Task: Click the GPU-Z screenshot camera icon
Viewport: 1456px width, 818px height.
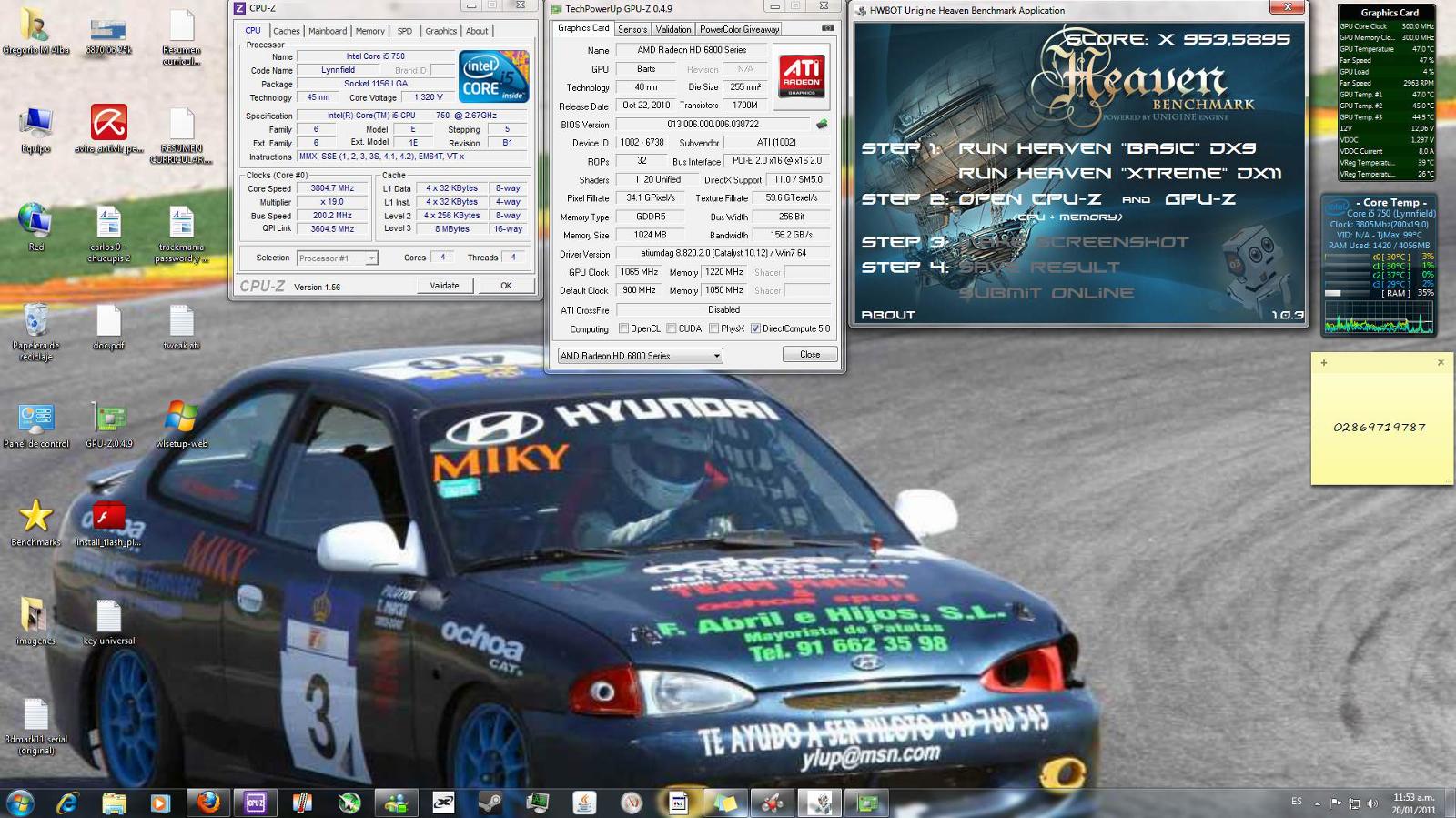Action: [x=827, y=28]
